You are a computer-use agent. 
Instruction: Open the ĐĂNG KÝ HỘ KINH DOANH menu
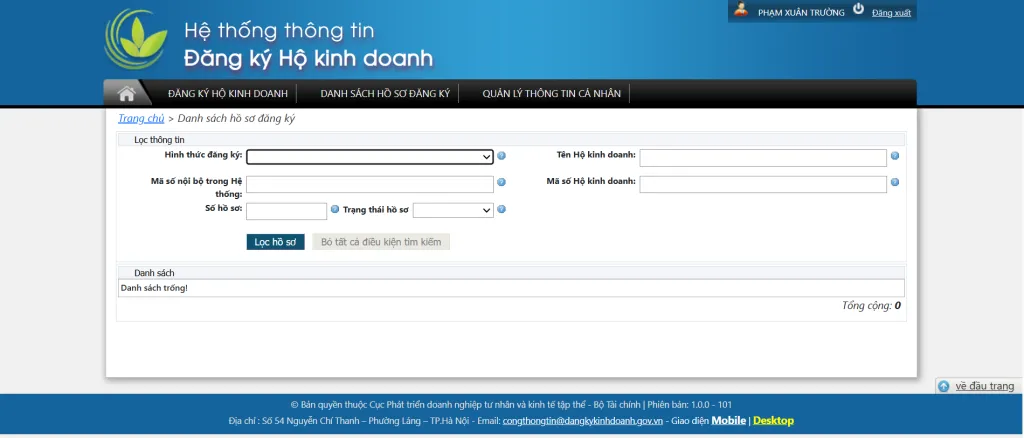(227, 93)
